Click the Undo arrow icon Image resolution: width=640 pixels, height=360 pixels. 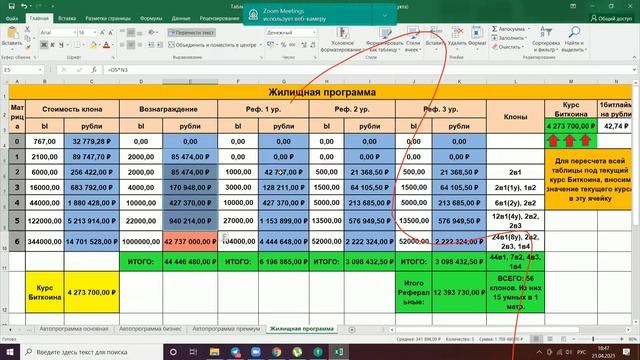pyautogui.click(x=24, y=6)
